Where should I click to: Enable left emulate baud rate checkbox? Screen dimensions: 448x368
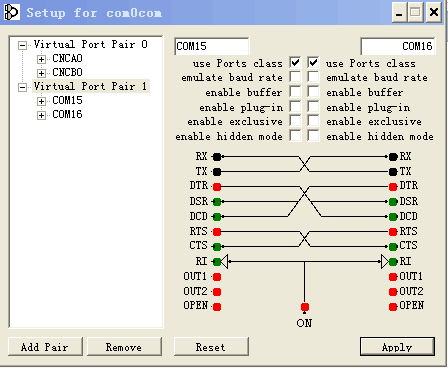click(x=295, y=77)
